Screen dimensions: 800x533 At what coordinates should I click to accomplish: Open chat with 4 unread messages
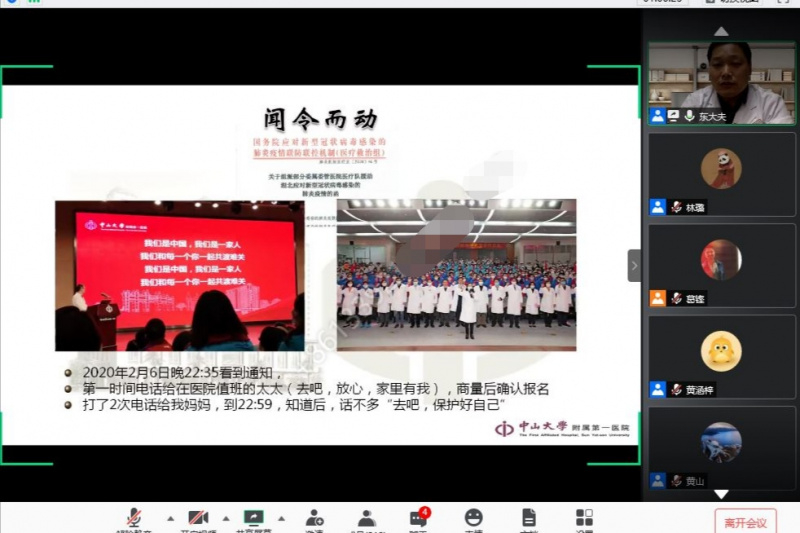click(x=419, y=517)
